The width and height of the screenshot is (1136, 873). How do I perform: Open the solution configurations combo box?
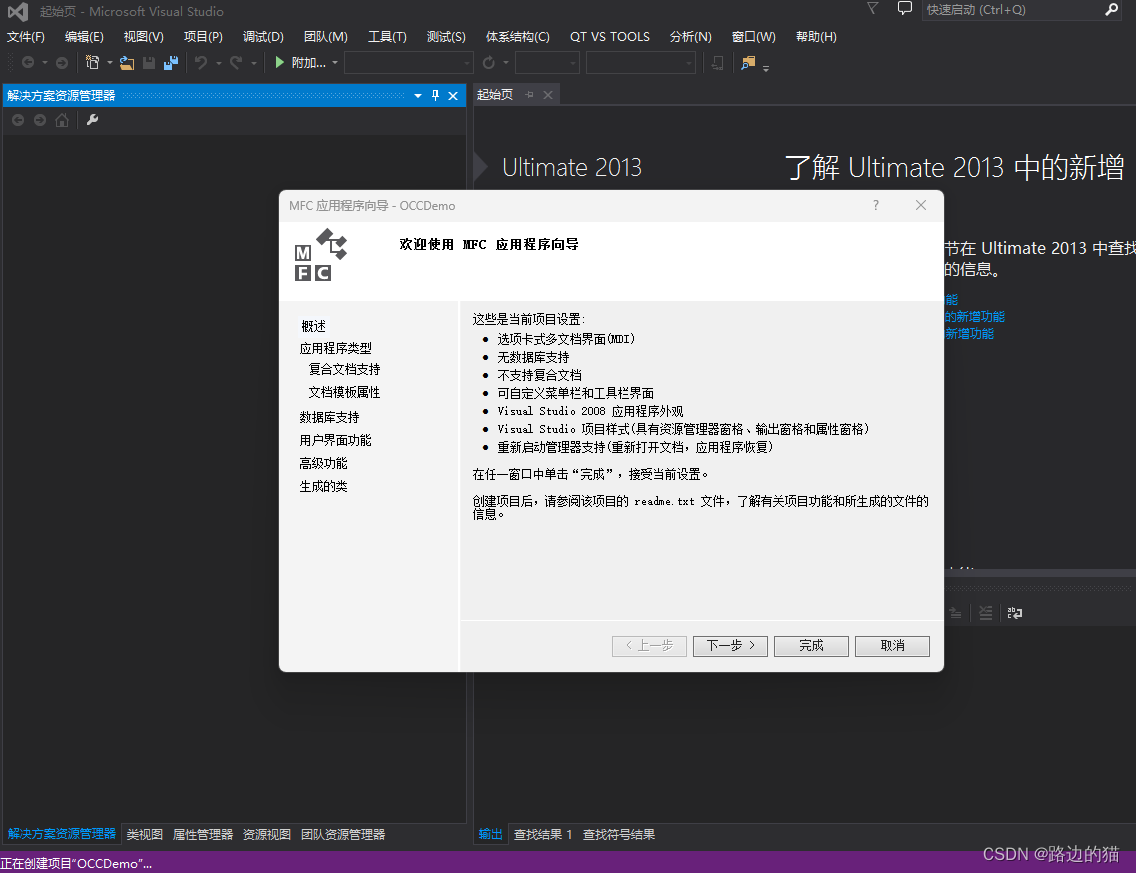546,63
